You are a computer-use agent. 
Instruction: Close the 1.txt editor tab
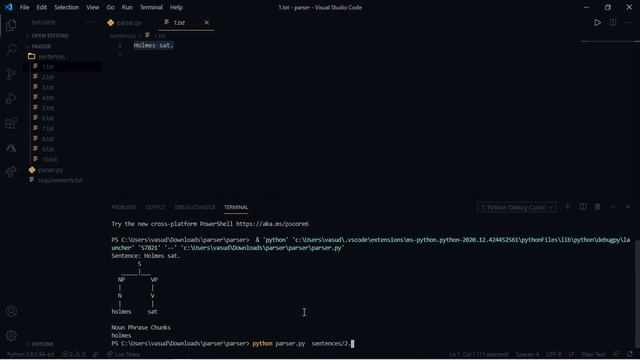click(x=207, y=23)
